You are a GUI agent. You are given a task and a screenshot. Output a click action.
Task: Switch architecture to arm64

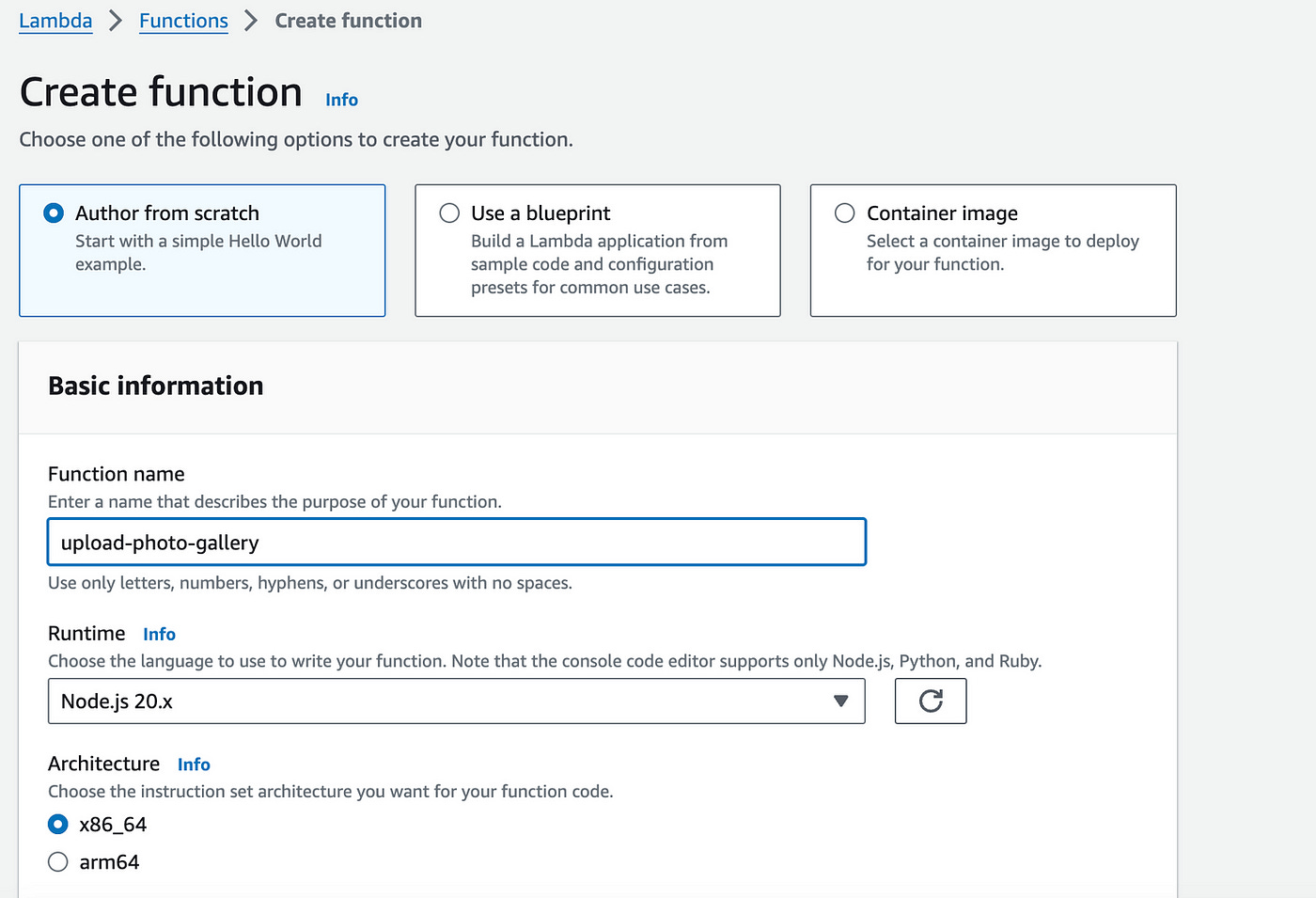tap(58, 862)
